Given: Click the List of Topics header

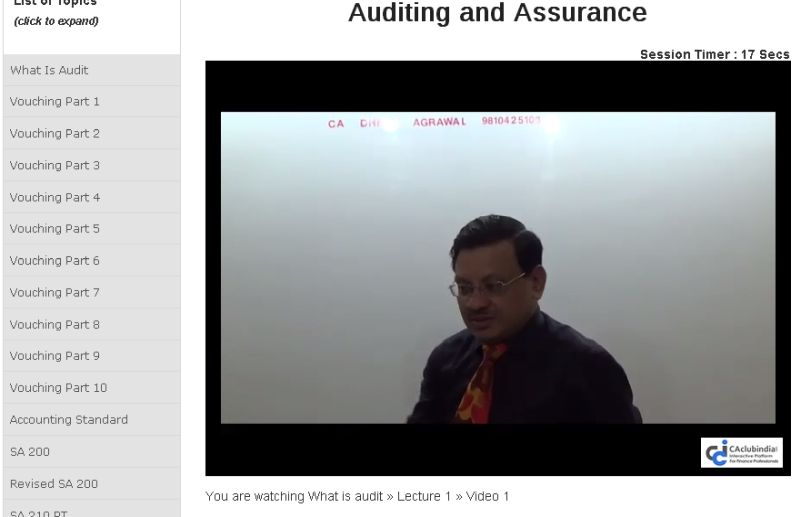Looking at the screenshot, I should 56,3.
